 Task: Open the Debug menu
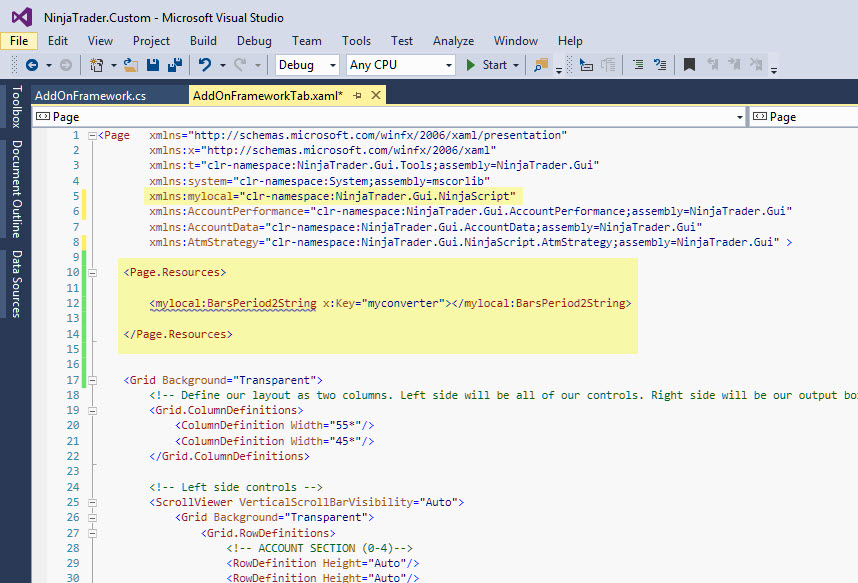point(254,41)
